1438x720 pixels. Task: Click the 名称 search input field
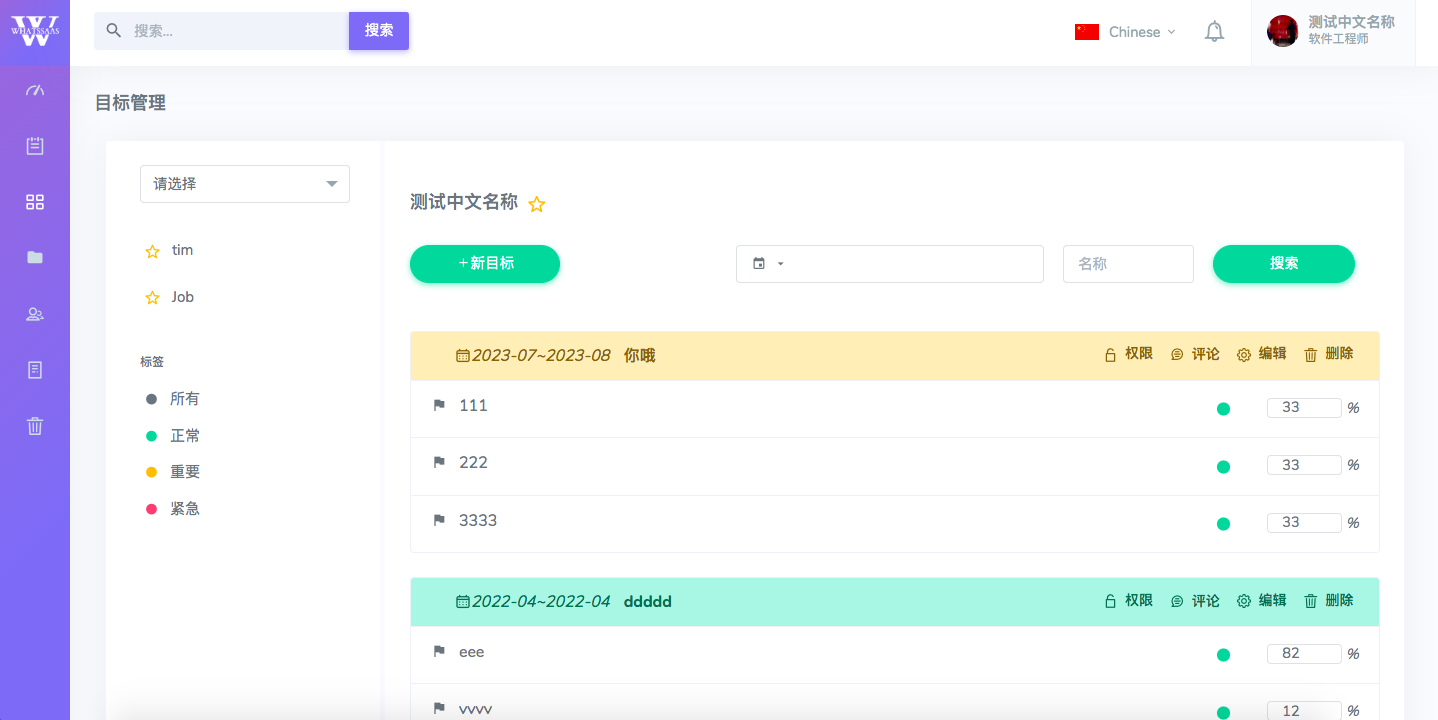(1128, 263)
